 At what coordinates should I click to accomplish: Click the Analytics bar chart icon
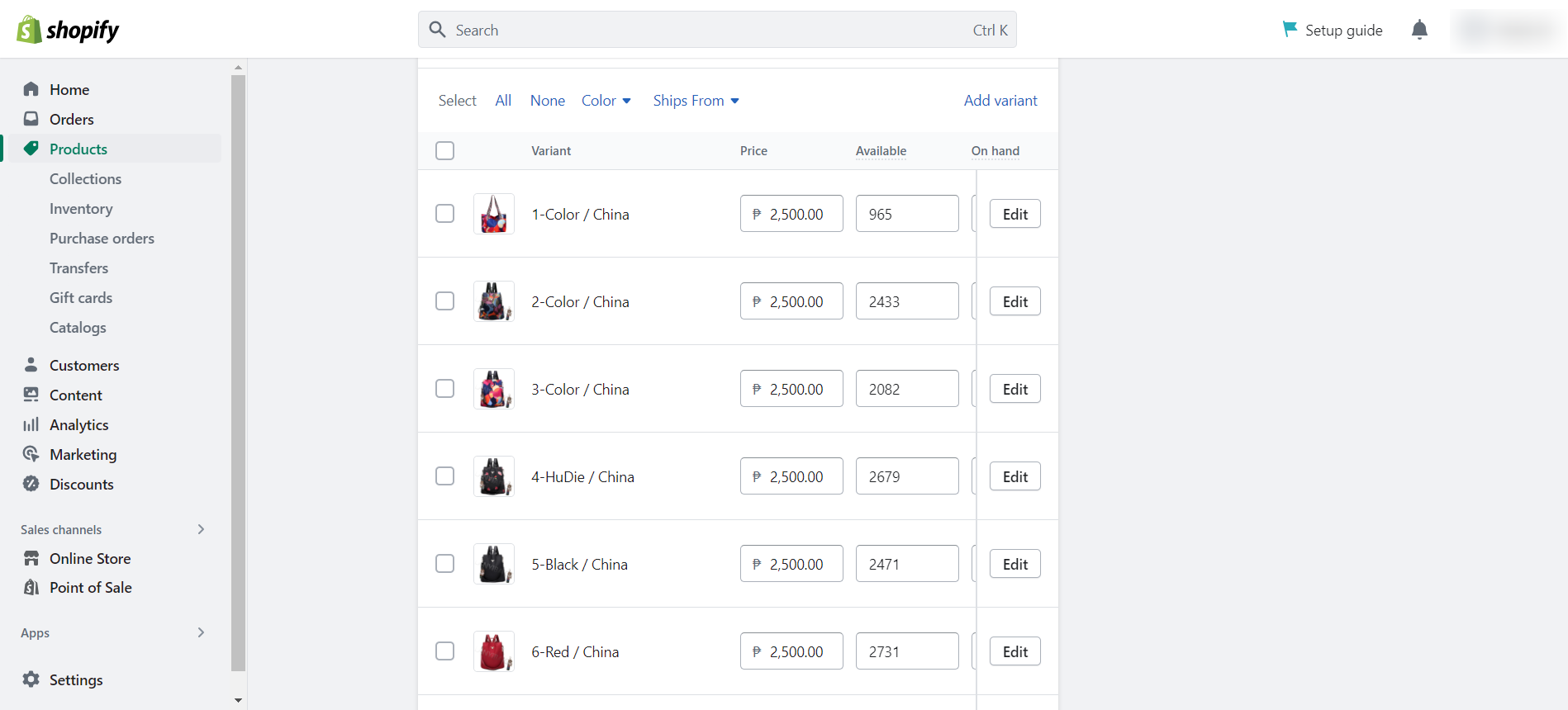coord(31,424)
